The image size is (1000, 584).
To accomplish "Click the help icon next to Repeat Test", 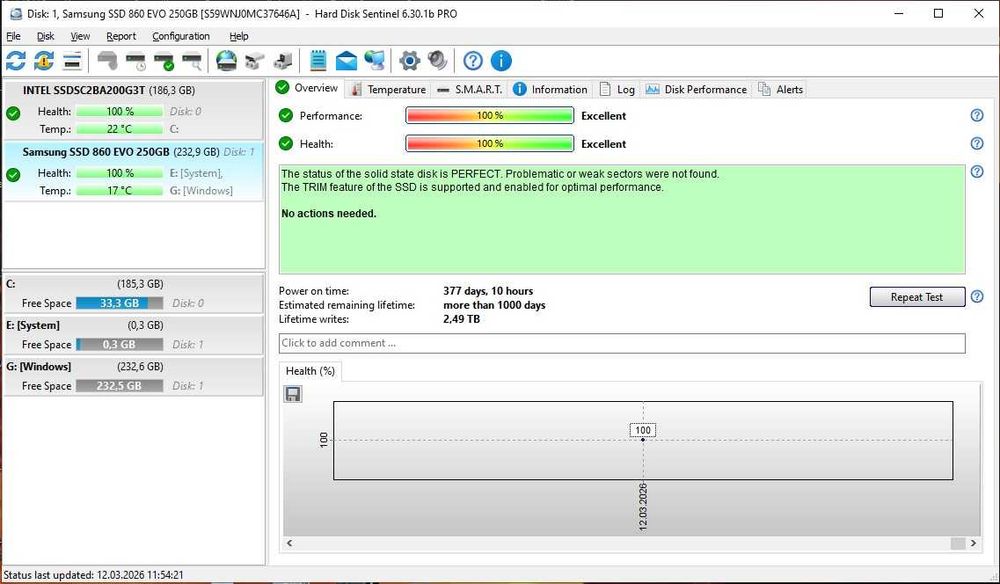I will pyautogui.click(x=977, y=296).
